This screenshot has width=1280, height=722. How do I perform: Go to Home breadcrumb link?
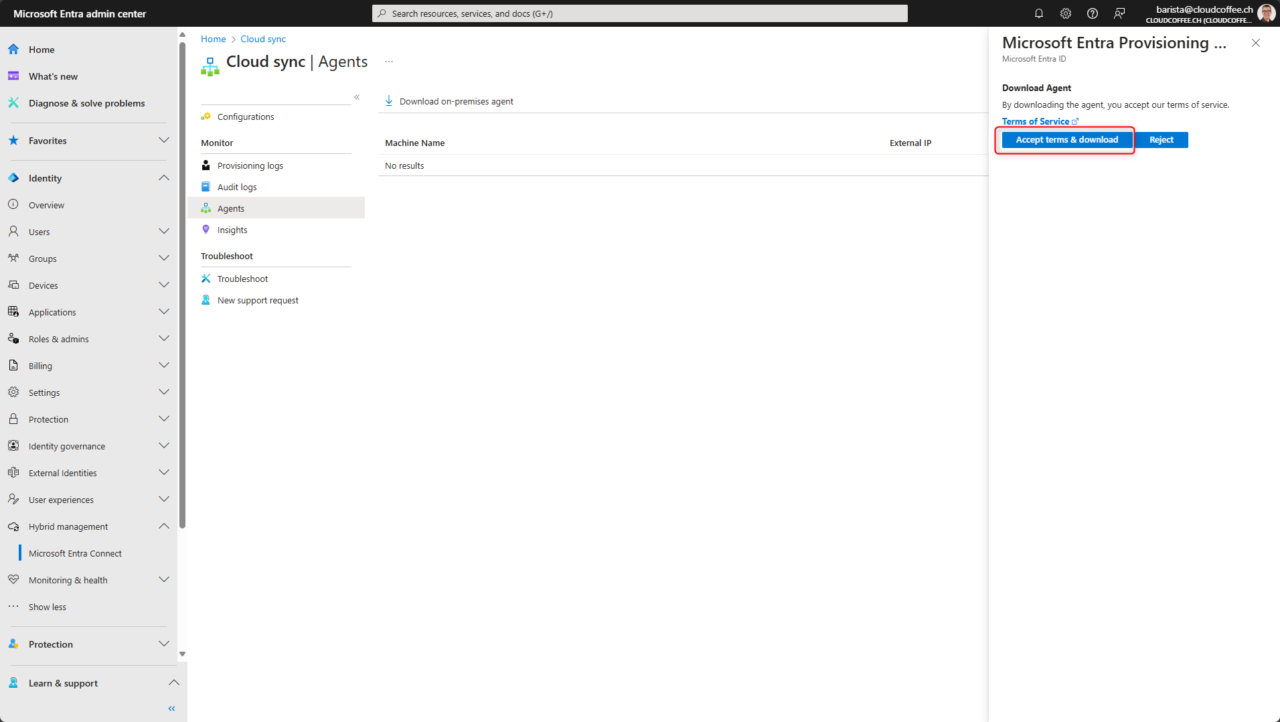[213, 39]
